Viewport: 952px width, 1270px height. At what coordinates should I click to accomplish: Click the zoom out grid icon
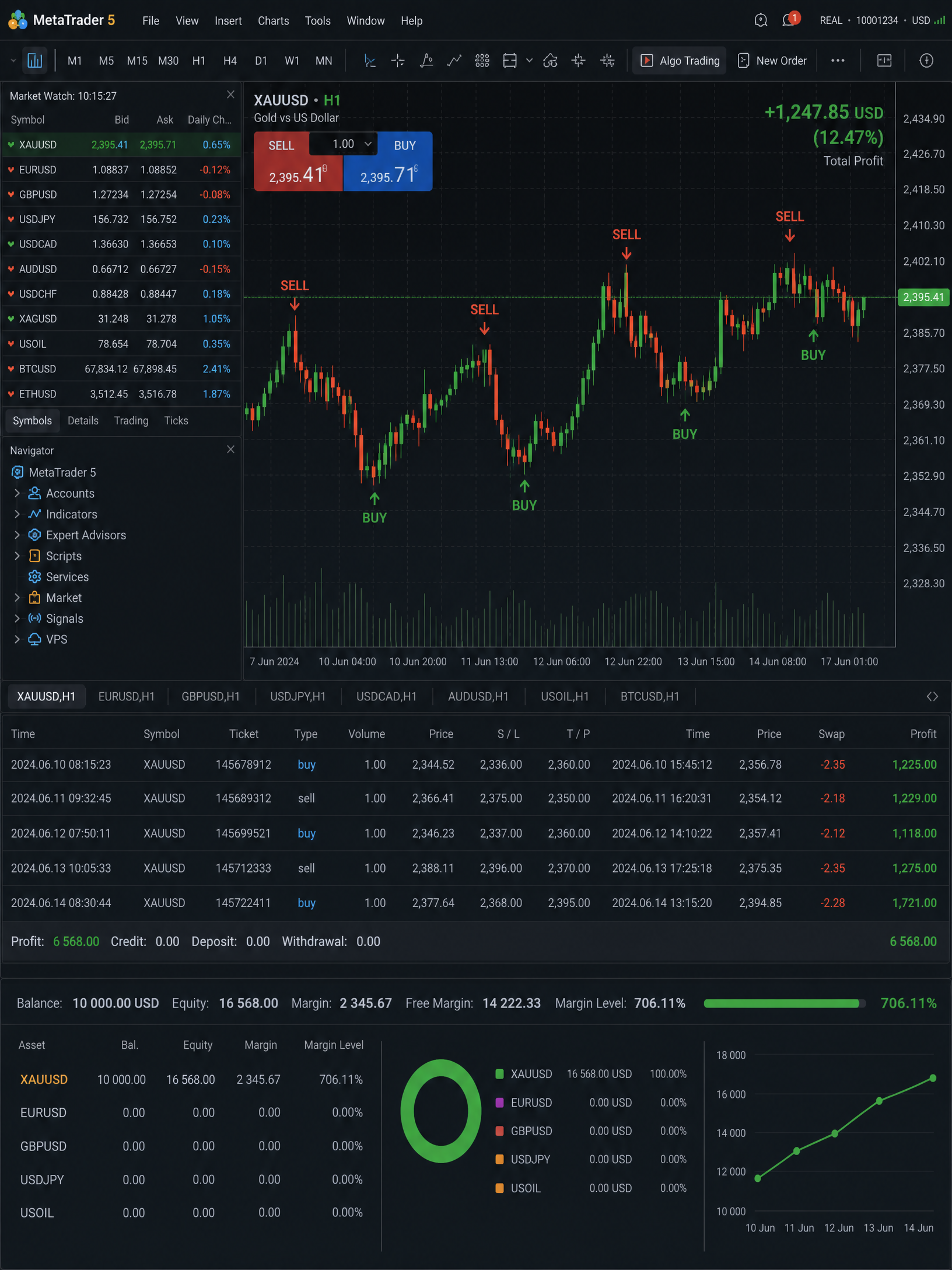(x=608, y=61)
